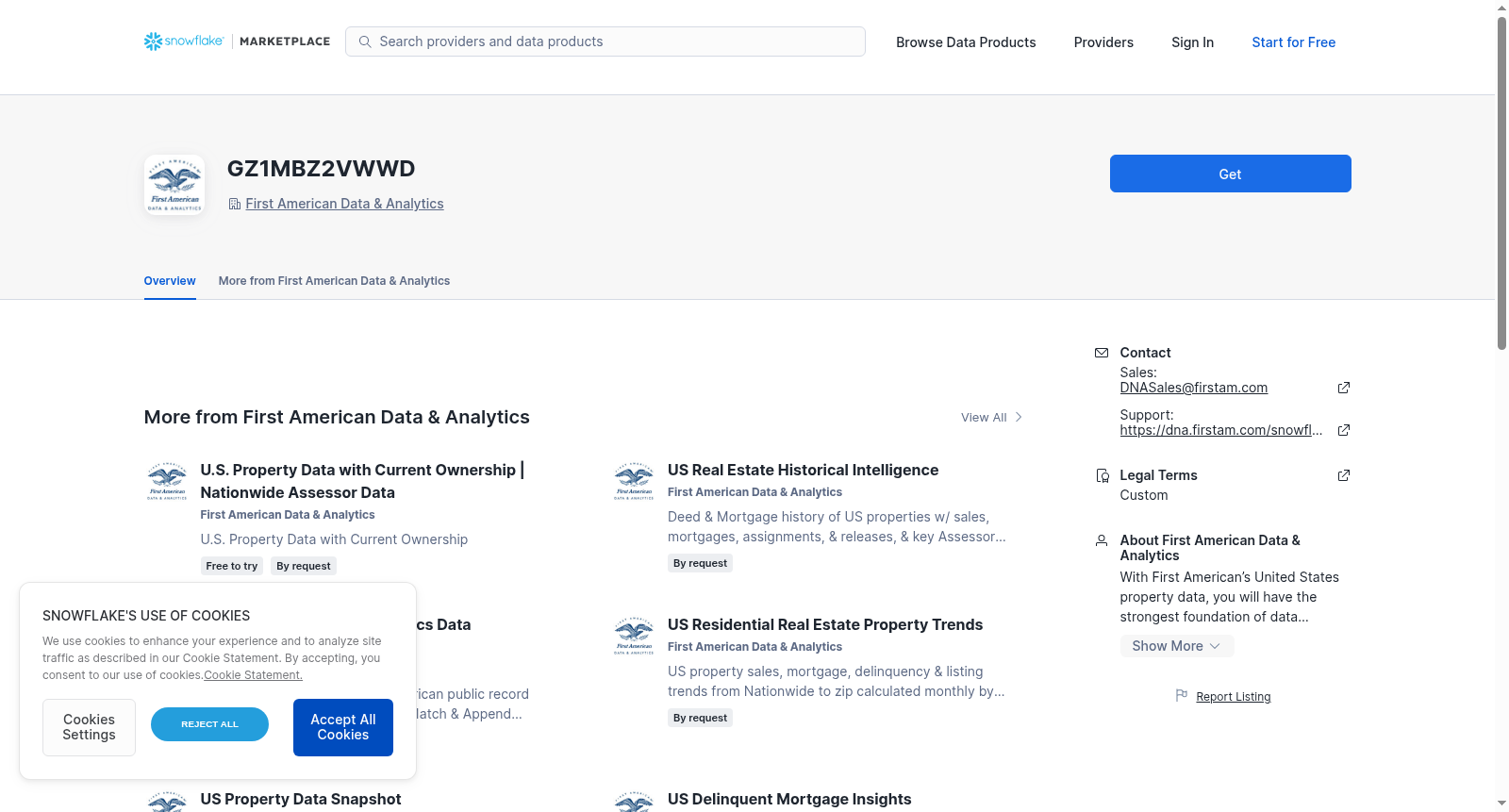Click Cookies Settings button
Viewport: 1509px width, 812px height.
[89, 727]
